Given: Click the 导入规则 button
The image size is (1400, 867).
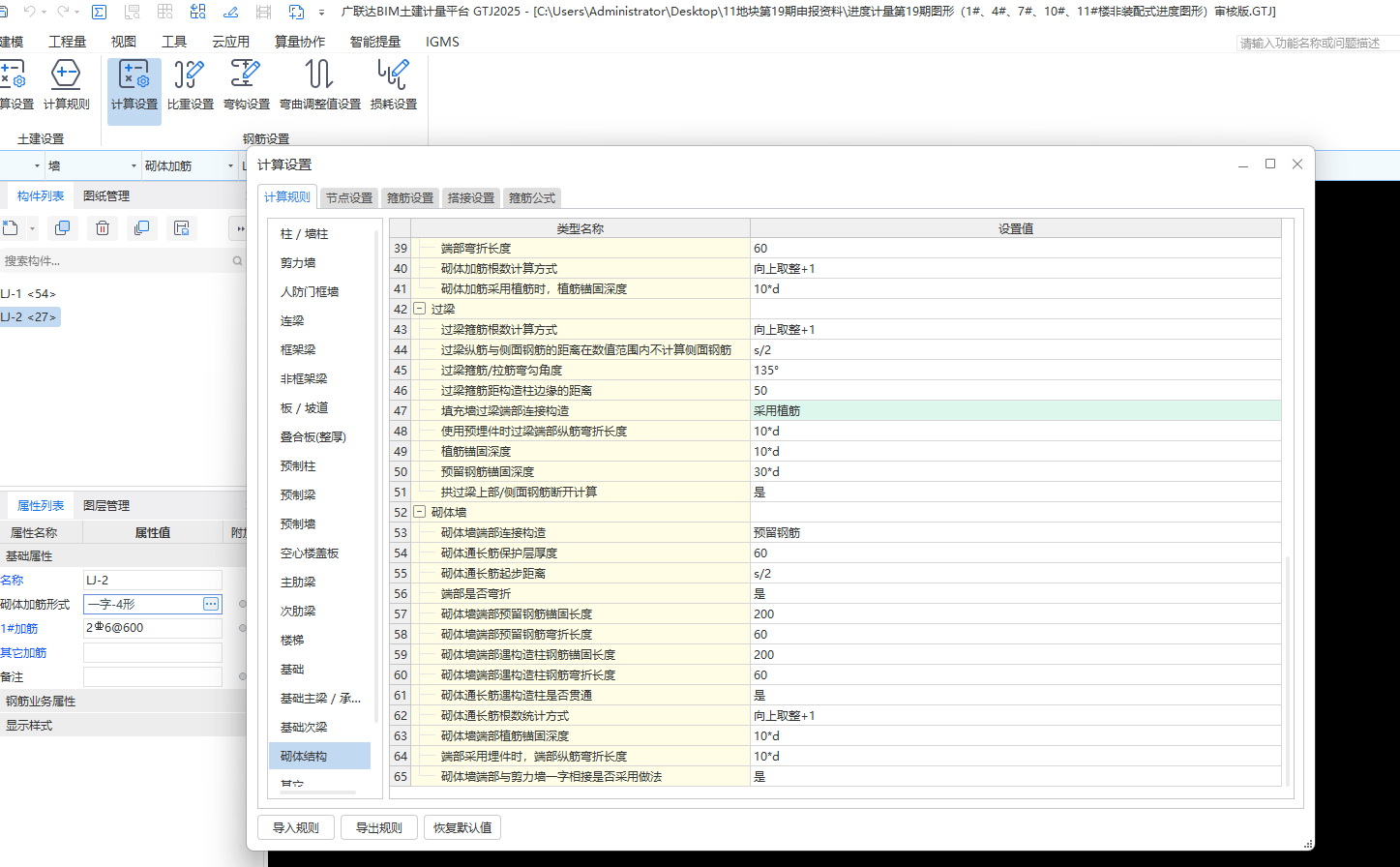Looking at the screenshot, I should [x=296, y=827].
